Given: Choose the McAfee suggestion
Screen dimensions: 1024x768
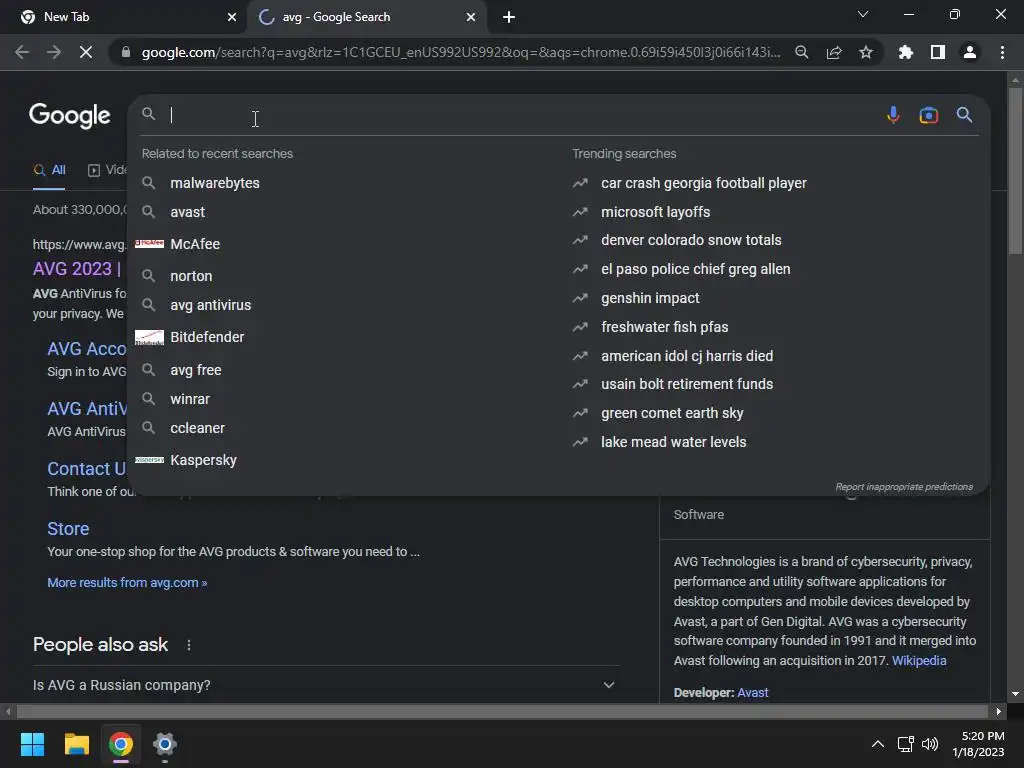Looking at the screenshot, I should pos(195,244).
